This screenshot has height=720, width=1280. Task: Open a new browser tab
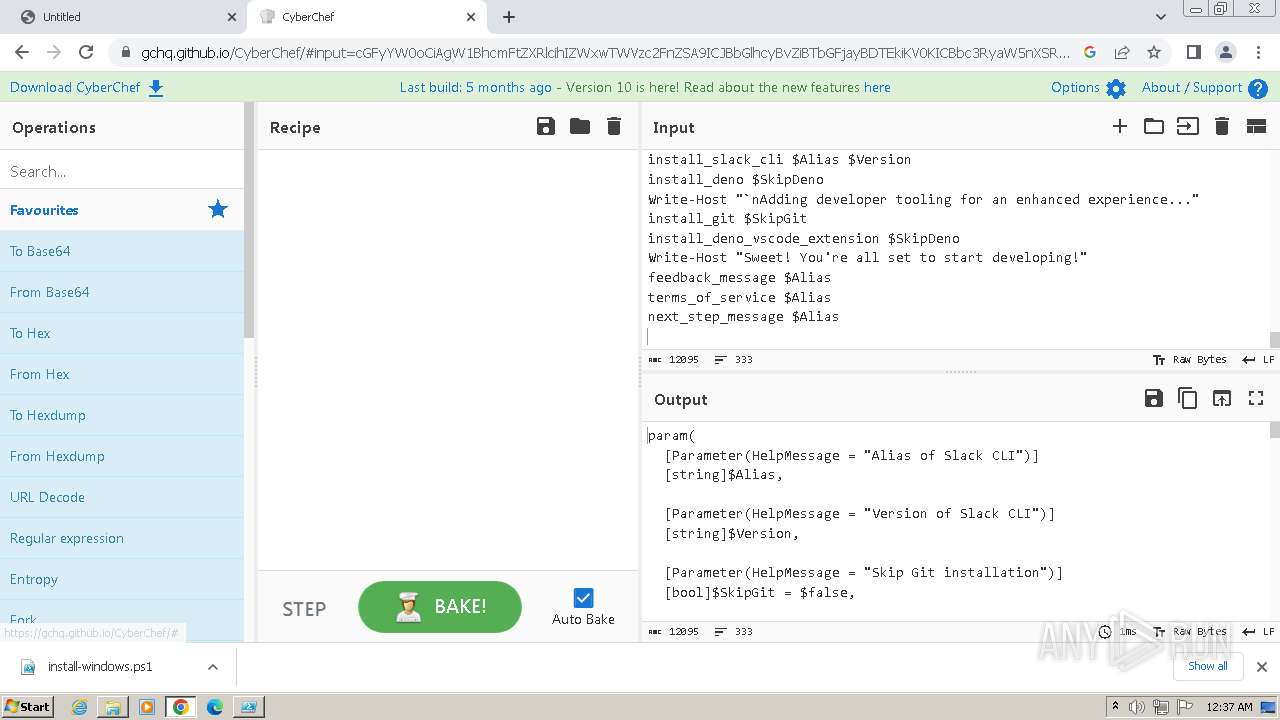[509, 17]
